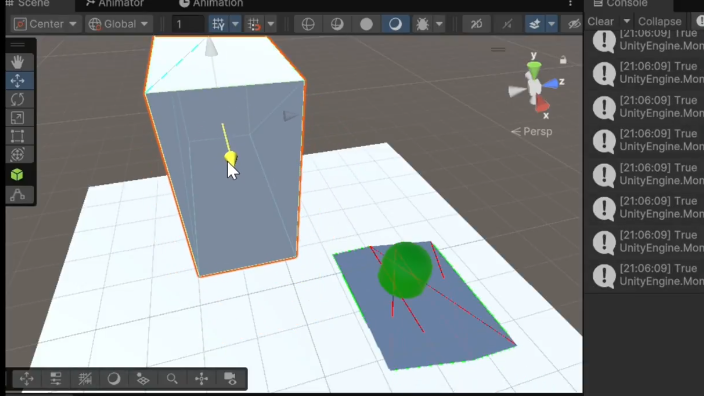Click the magnifier icon in bottom overlay toolbar
Image resolution: width=704 pixels, height=396 pixels.
tap(172, 379)
